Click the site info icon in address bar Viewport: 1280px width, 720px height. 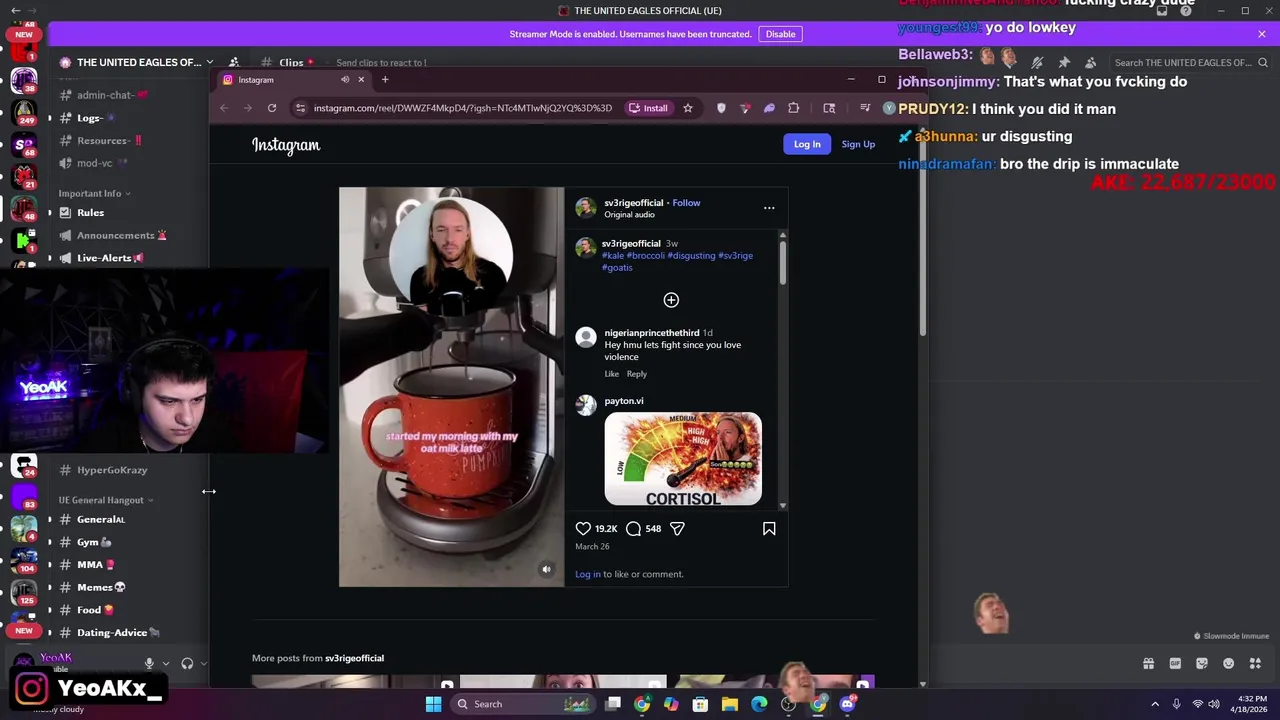[x=300, y=108]
